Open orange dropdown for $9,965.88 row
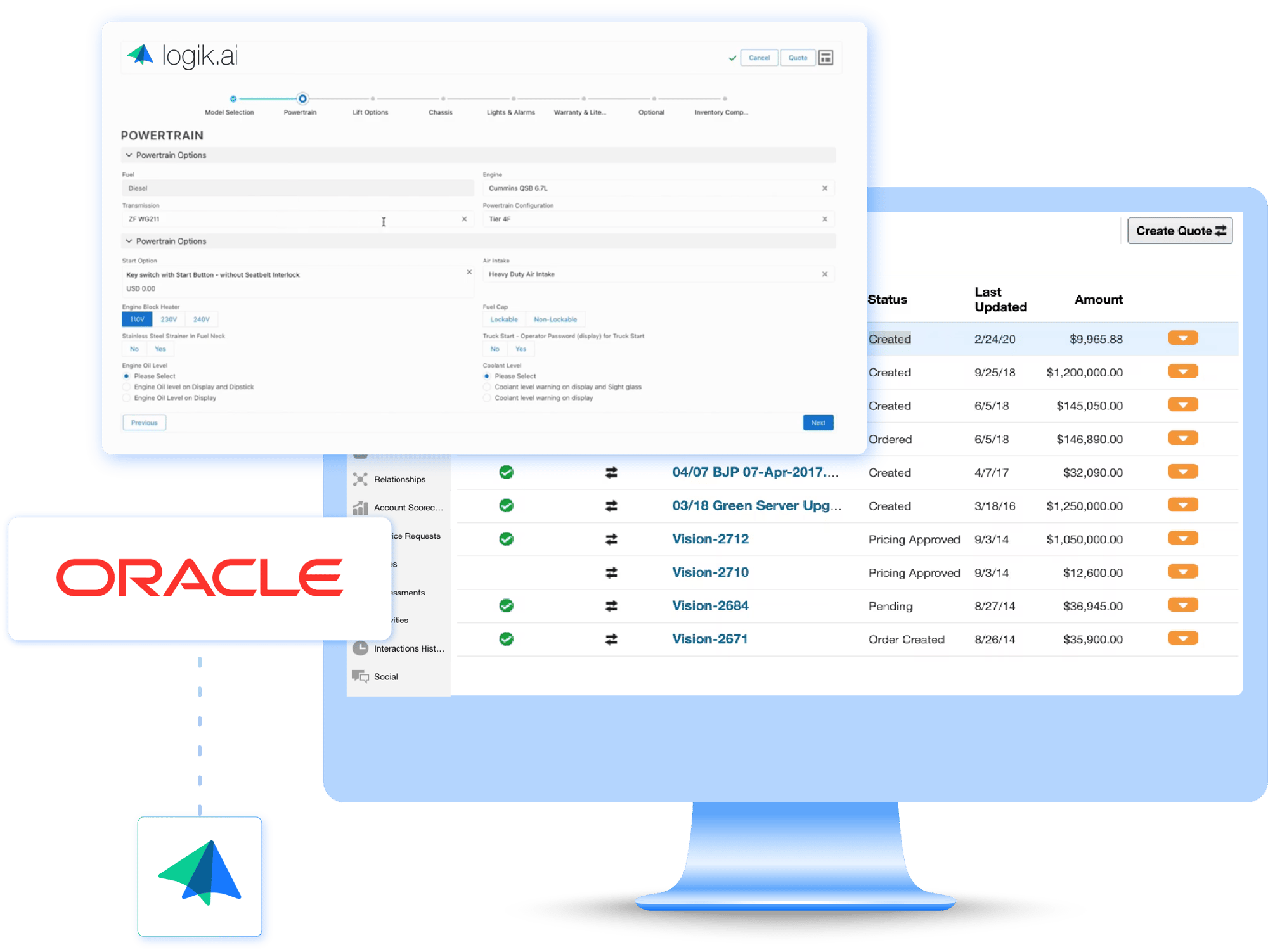The image size is (1268, 952). click(1183, 338)
